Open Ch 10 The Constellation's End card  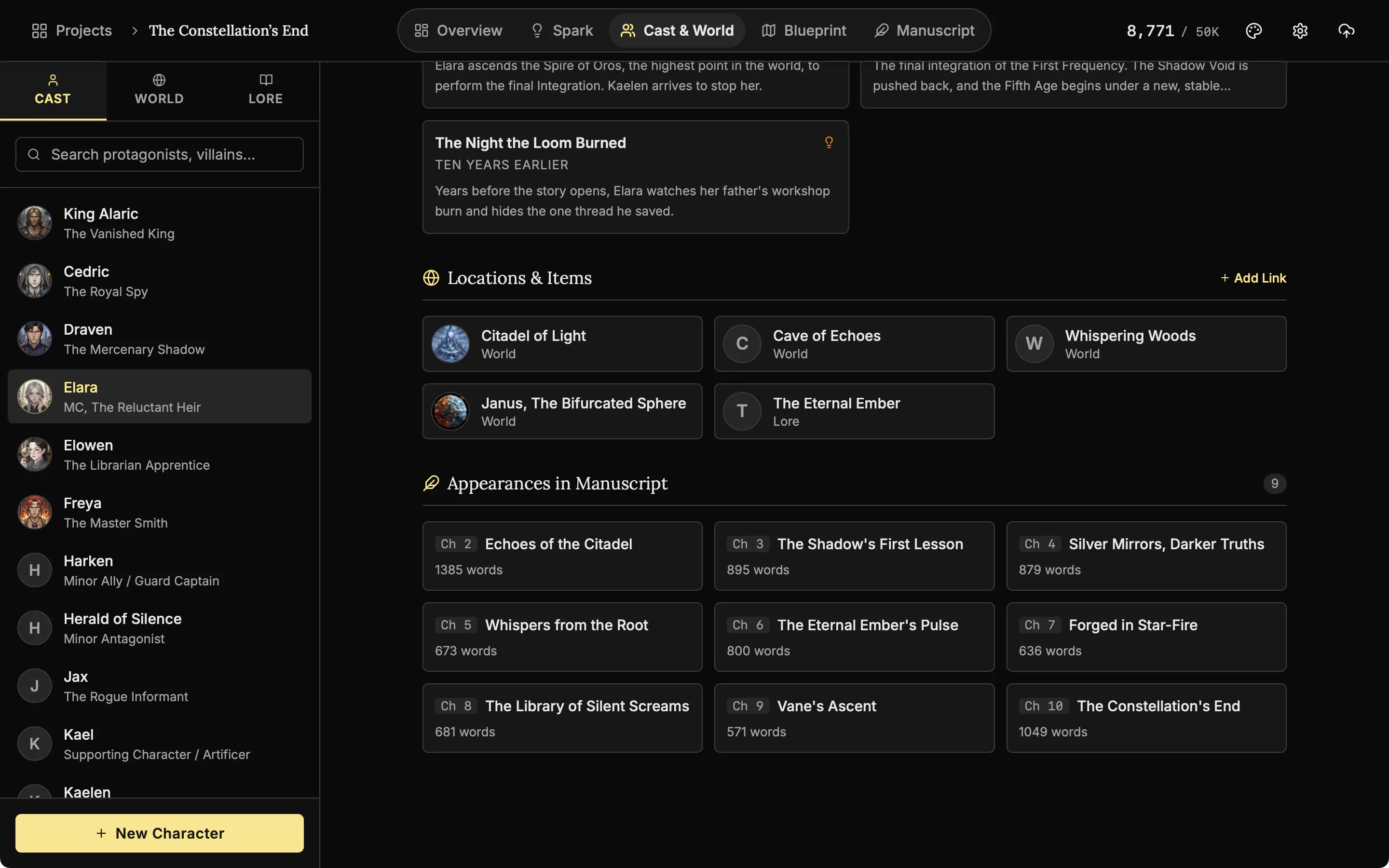tap(1146, 718)
